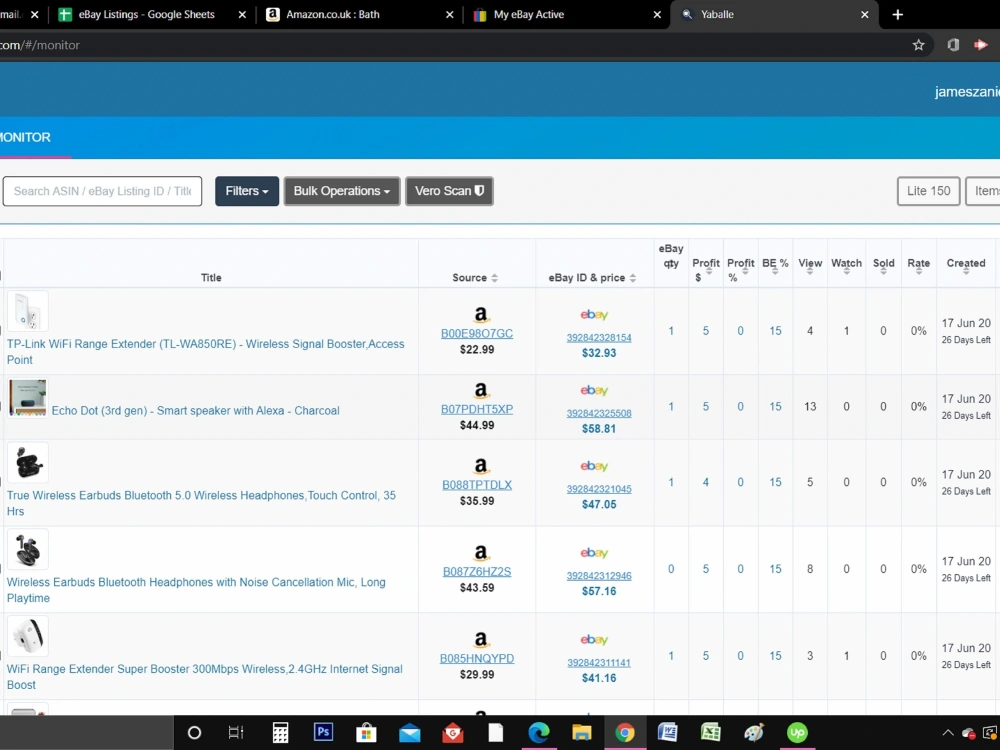Open eBay listing 392842328154
This screenshot has width=1000, height=750.
click(599, 337)
